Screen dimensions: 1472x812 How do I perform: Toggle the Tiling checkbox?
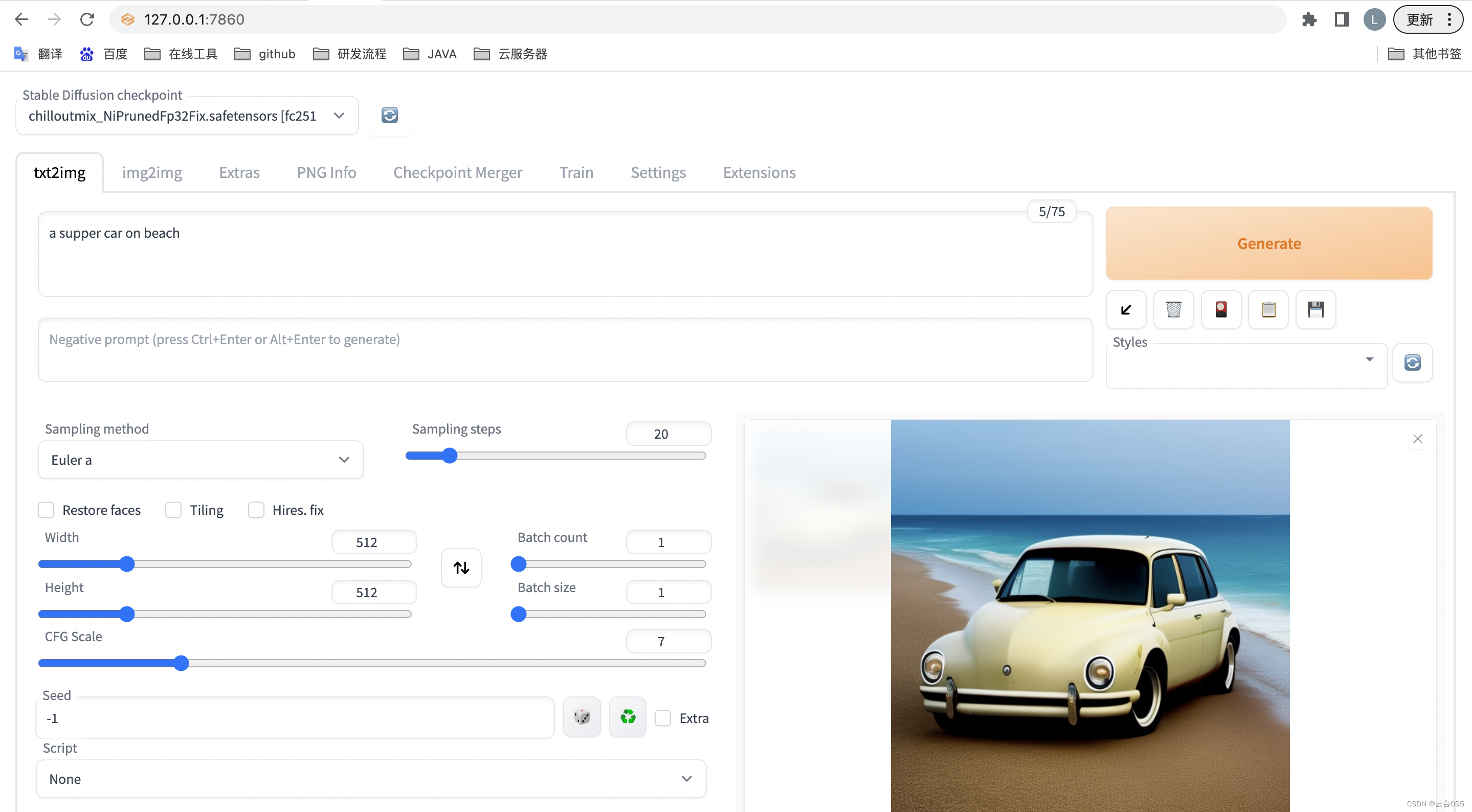tap(173, 510)
